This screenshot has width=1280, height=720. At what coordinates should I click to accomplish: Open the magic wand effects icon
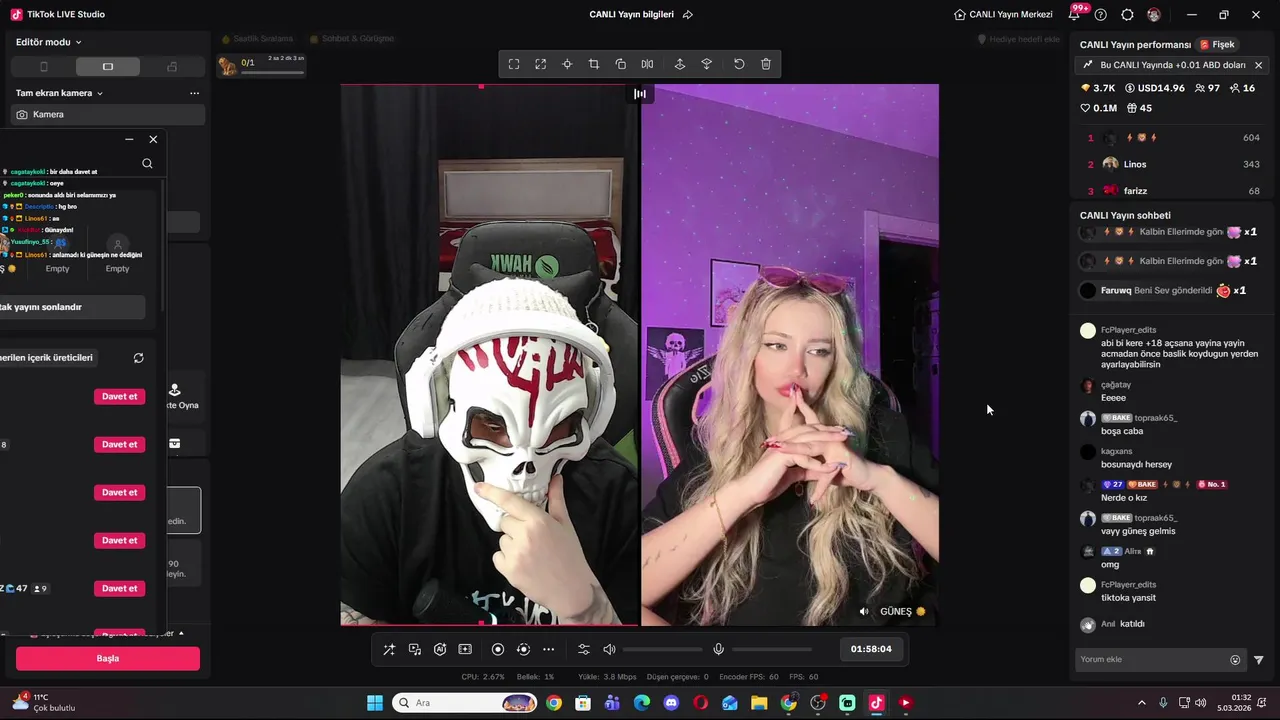[389, 649]
